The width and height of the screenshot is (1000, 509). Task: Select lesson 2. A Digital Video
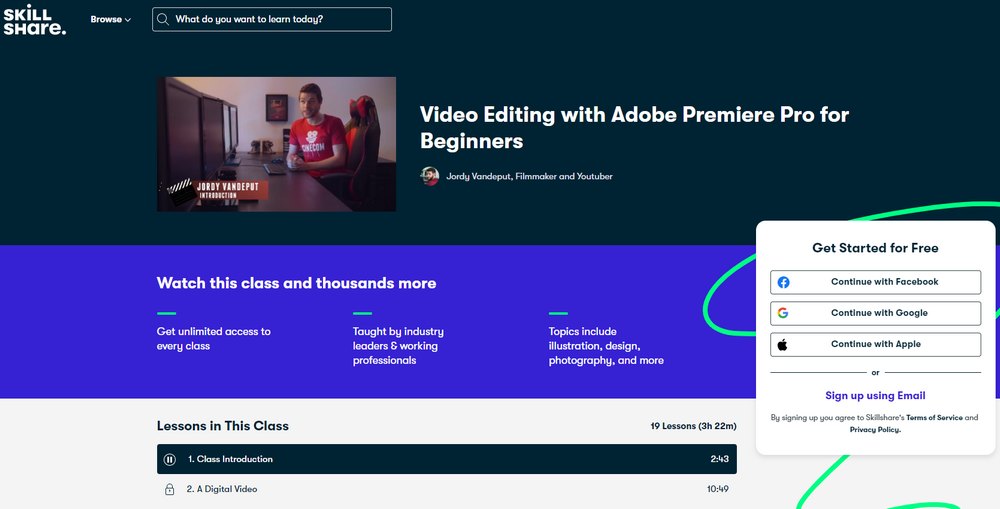446,489
